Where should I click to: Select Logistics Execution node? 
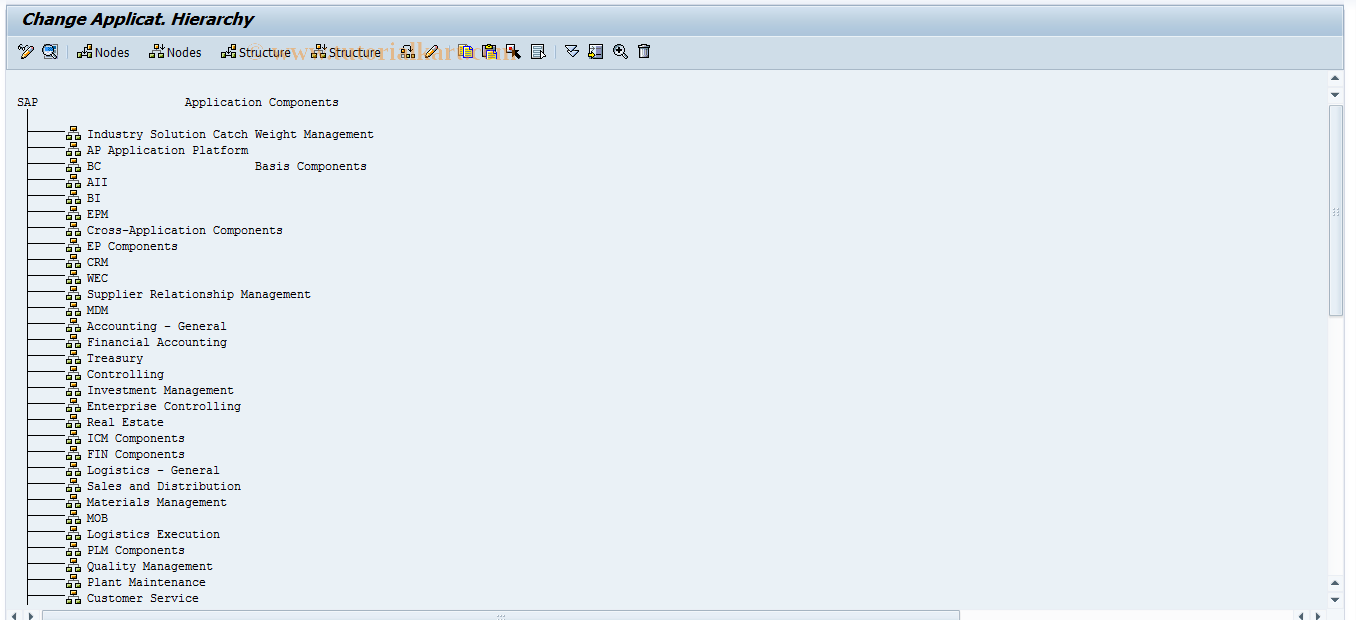tap(153, 534)
